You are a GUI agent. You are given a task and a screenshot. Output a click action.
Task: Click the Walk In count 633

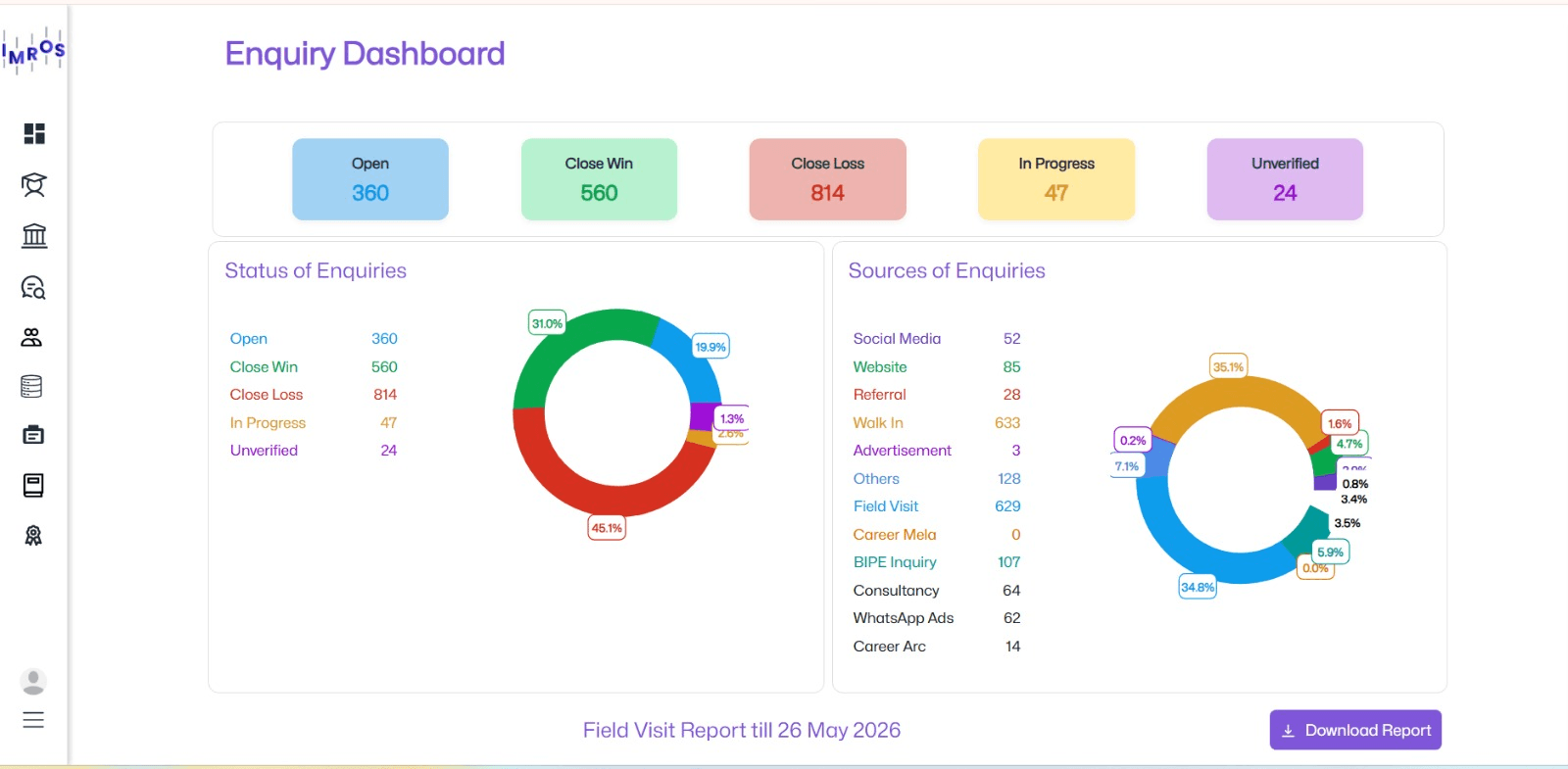(x=1007, y=423)
